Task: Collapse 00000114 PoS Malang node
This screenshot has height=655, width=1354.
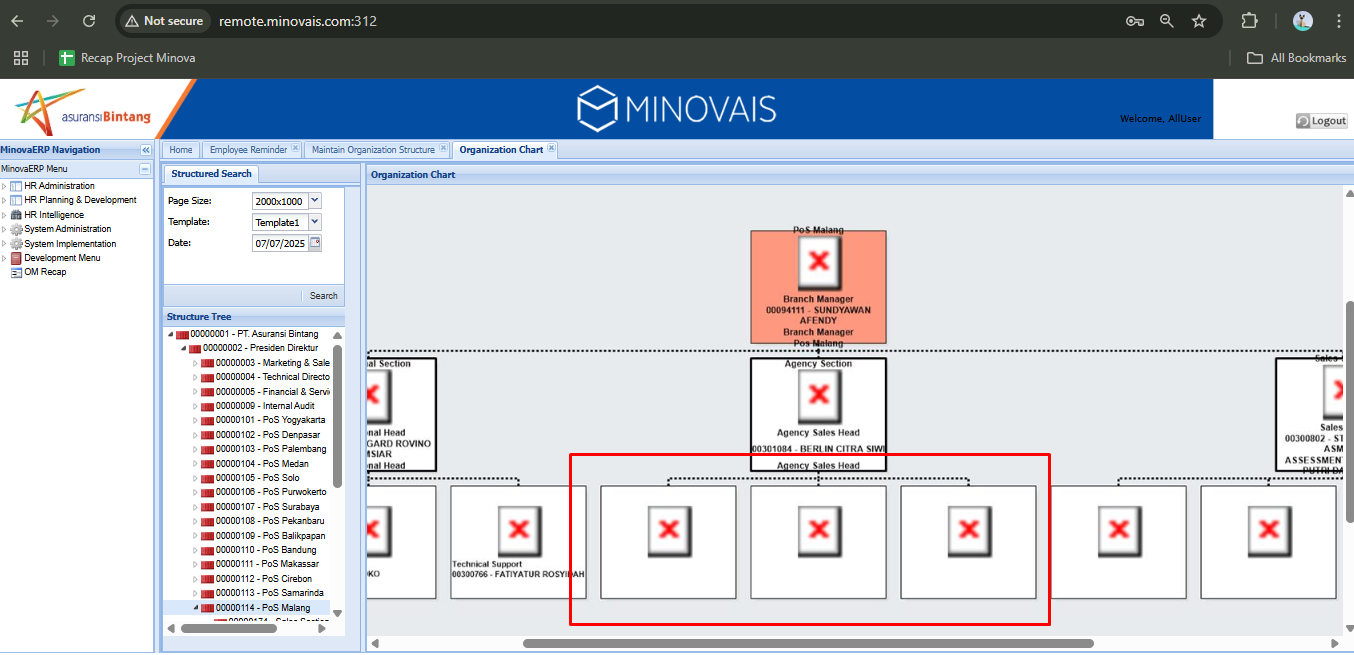Action: (x=195, y=608)
